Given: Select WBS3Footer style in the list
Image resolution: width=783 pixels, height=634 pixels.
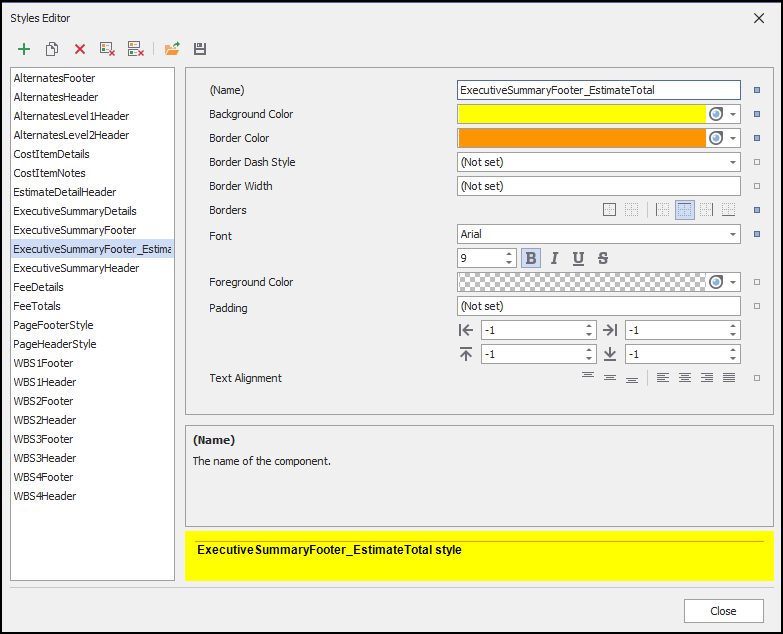Looking at the screenshot, I should pyautogui.click(x=92, y=439).
